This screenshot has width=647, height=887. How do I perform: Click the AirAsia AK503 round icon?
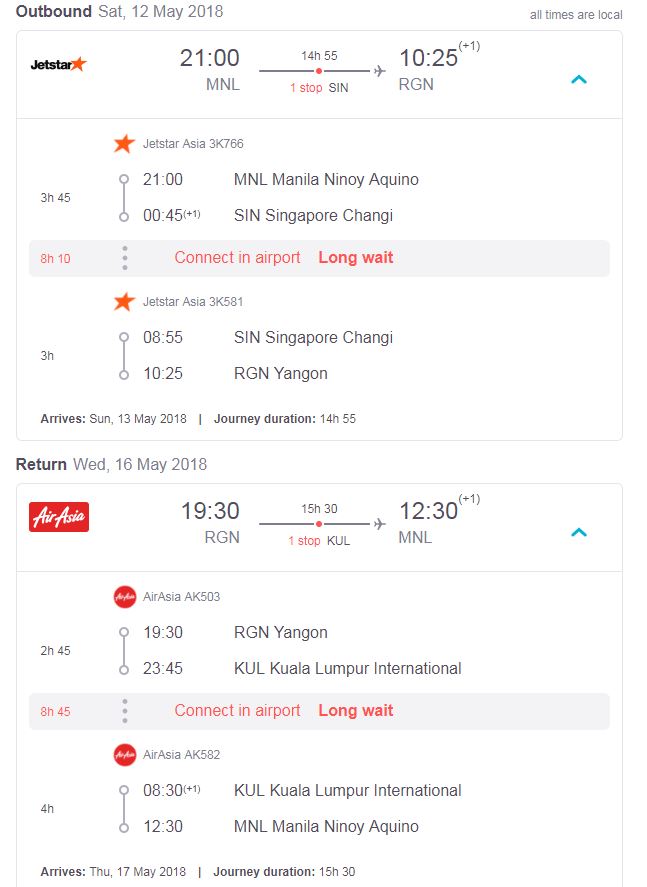124,597
